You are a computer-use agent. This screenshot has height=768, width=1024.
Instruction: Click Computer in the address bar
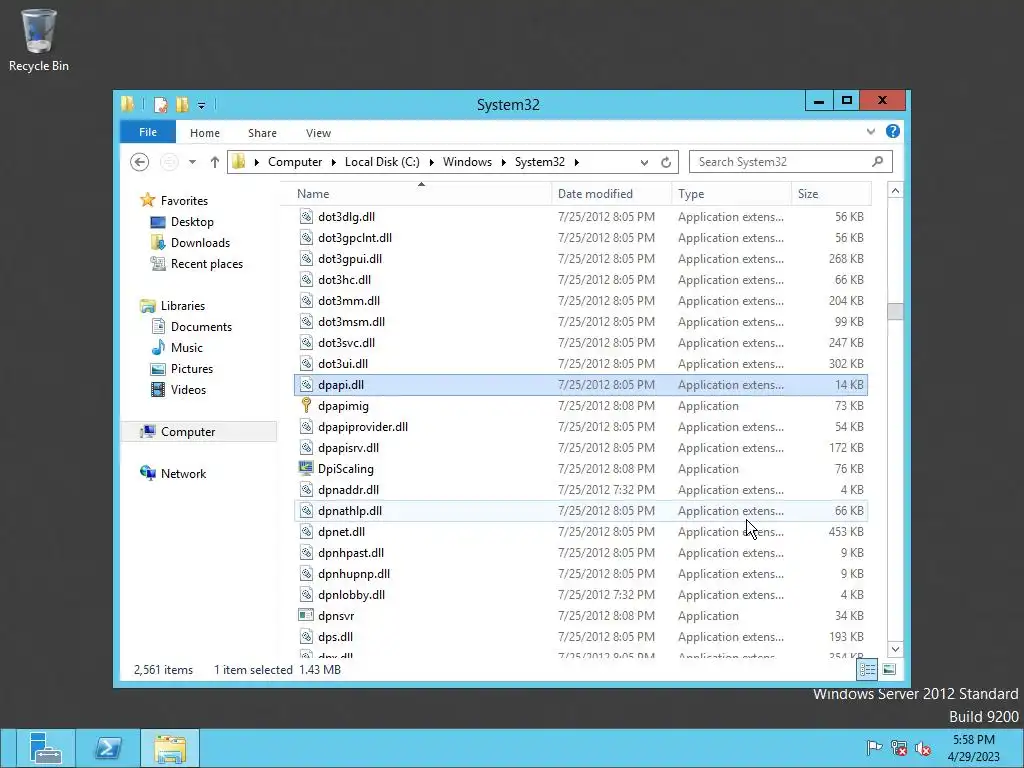pos(295,162)
